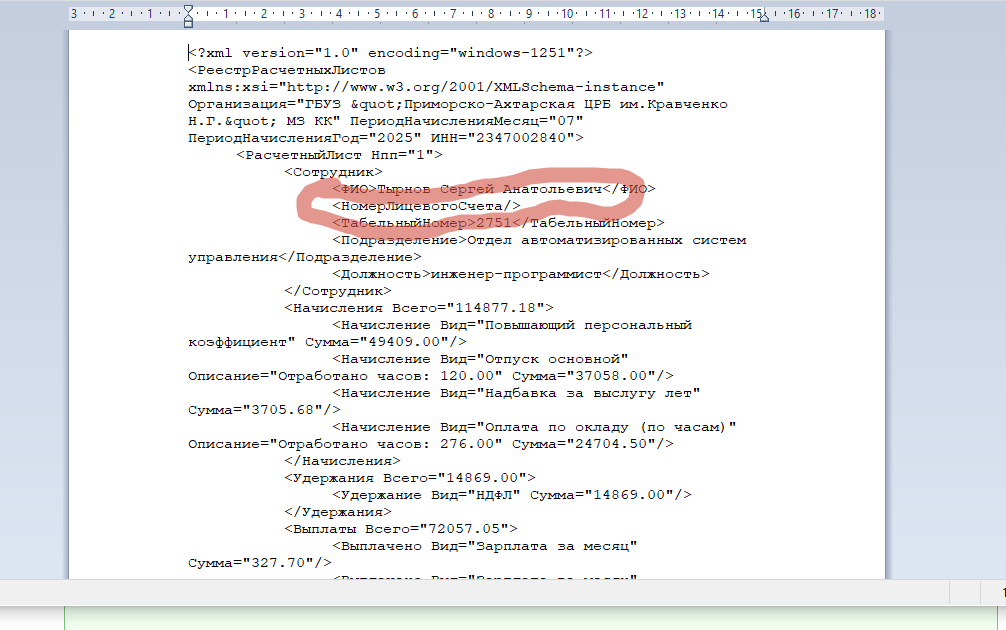Click the left indent box on ruler
1006x630 pixels.
pyautogui.click(x=188, y=24)
